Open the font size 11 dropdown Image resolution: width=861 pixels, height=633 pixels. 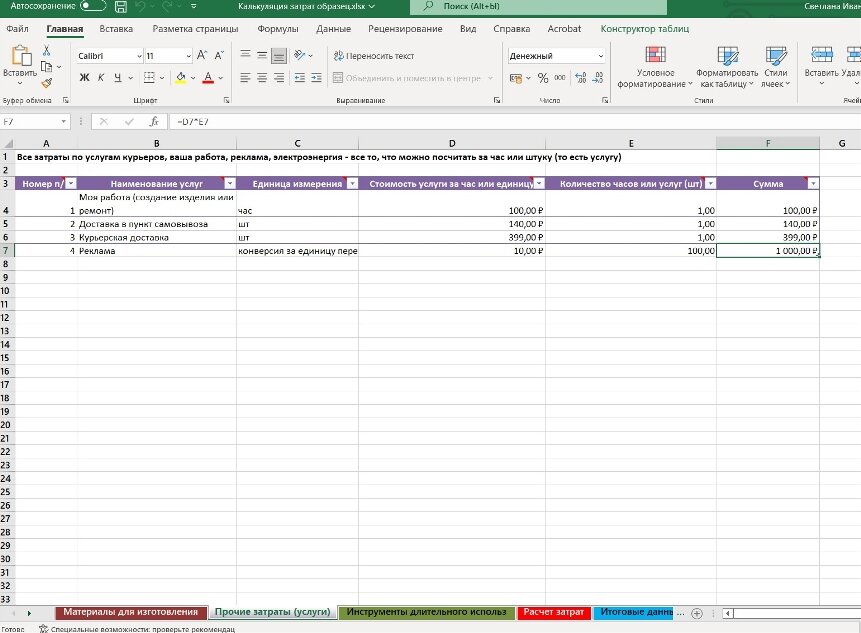tap(188, 56)
